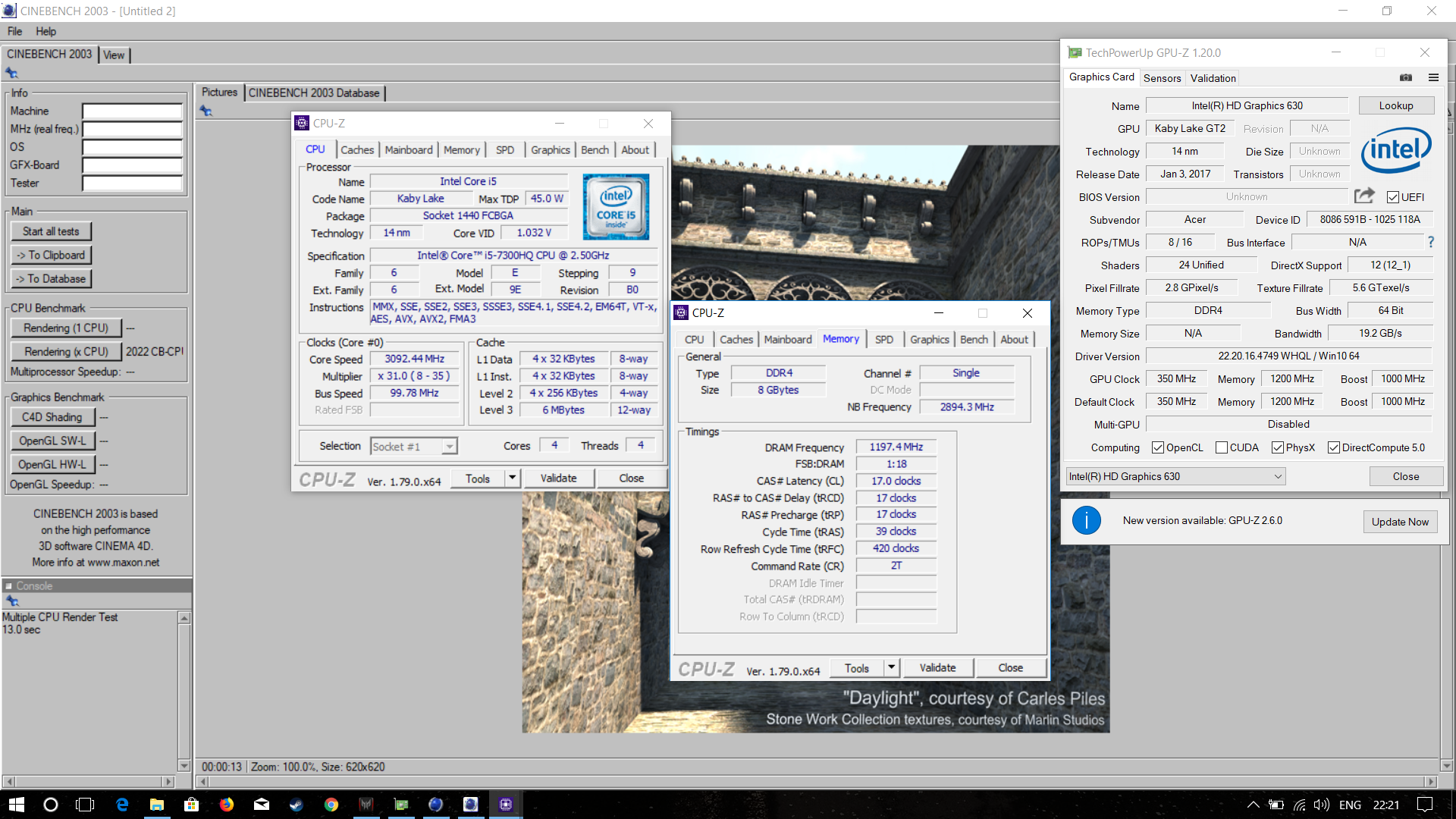Open the Intel(R) HD Graphics 630 device dropdown
Screen dimensions: 1456x819
coord(1175,476)
